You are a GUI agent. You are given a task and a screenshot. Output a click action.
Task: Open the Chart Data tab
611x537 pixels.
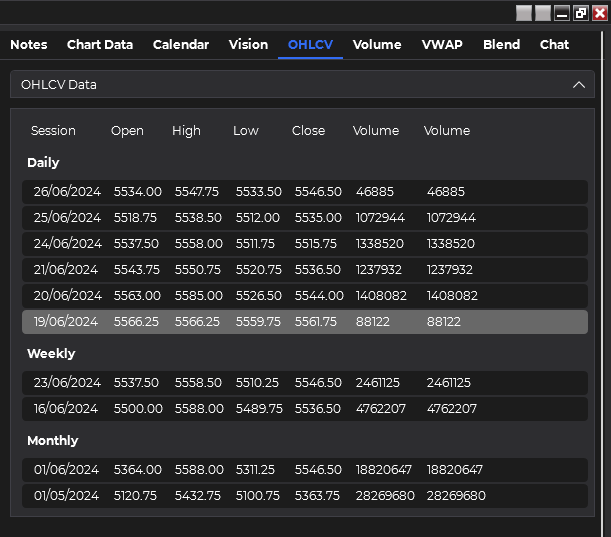coord(100,44)
